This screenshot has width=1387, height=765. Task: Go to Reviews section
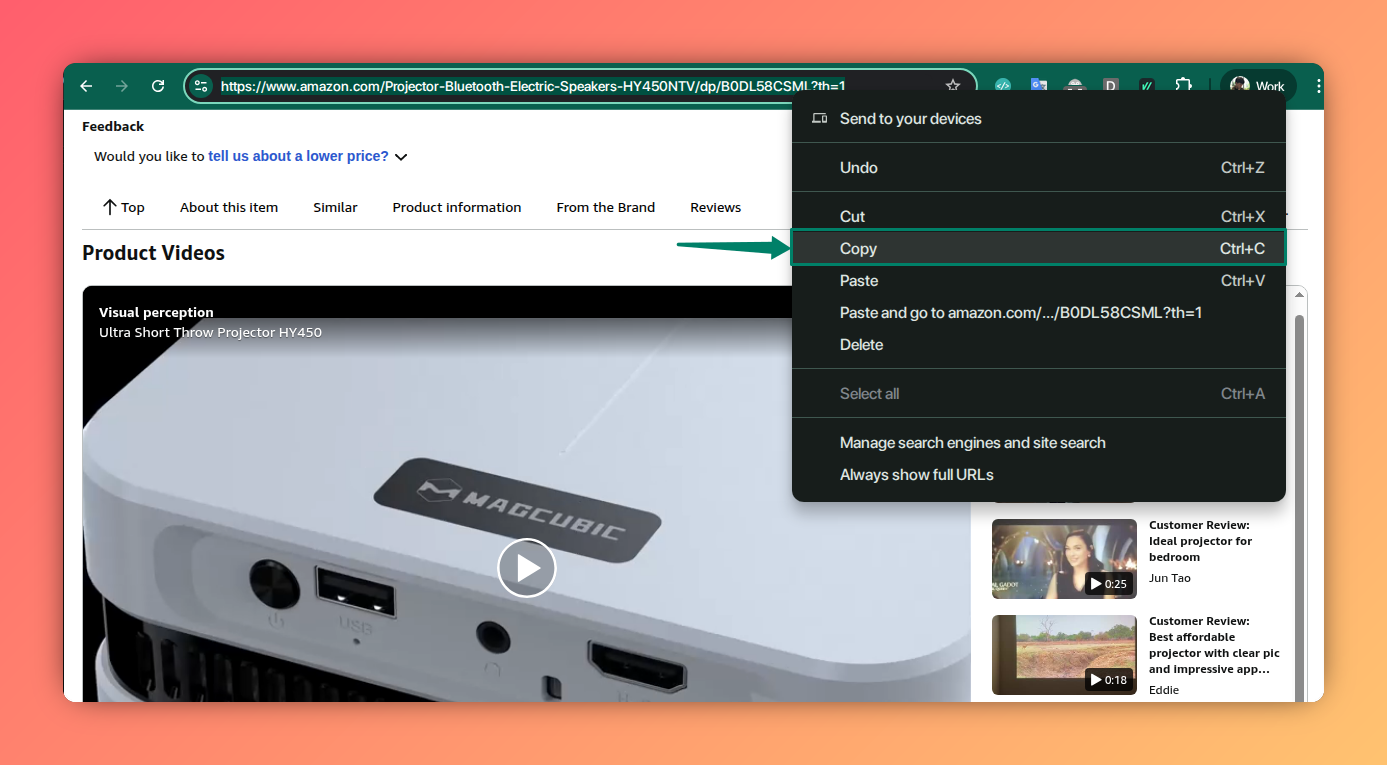(716, 207)
